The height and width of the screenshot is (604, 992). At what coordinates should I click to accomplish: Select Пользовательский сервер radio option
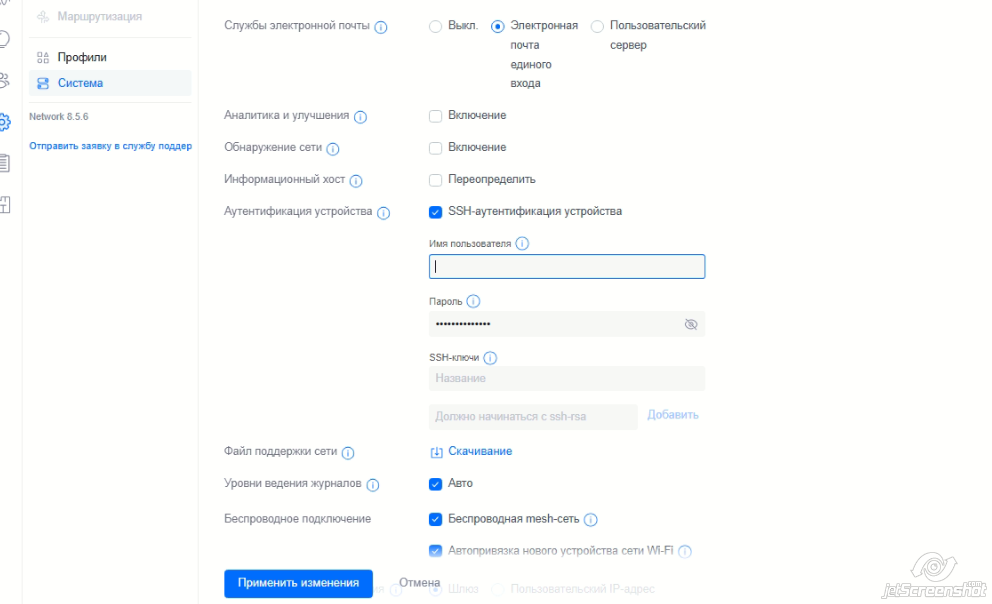(597, 27)
